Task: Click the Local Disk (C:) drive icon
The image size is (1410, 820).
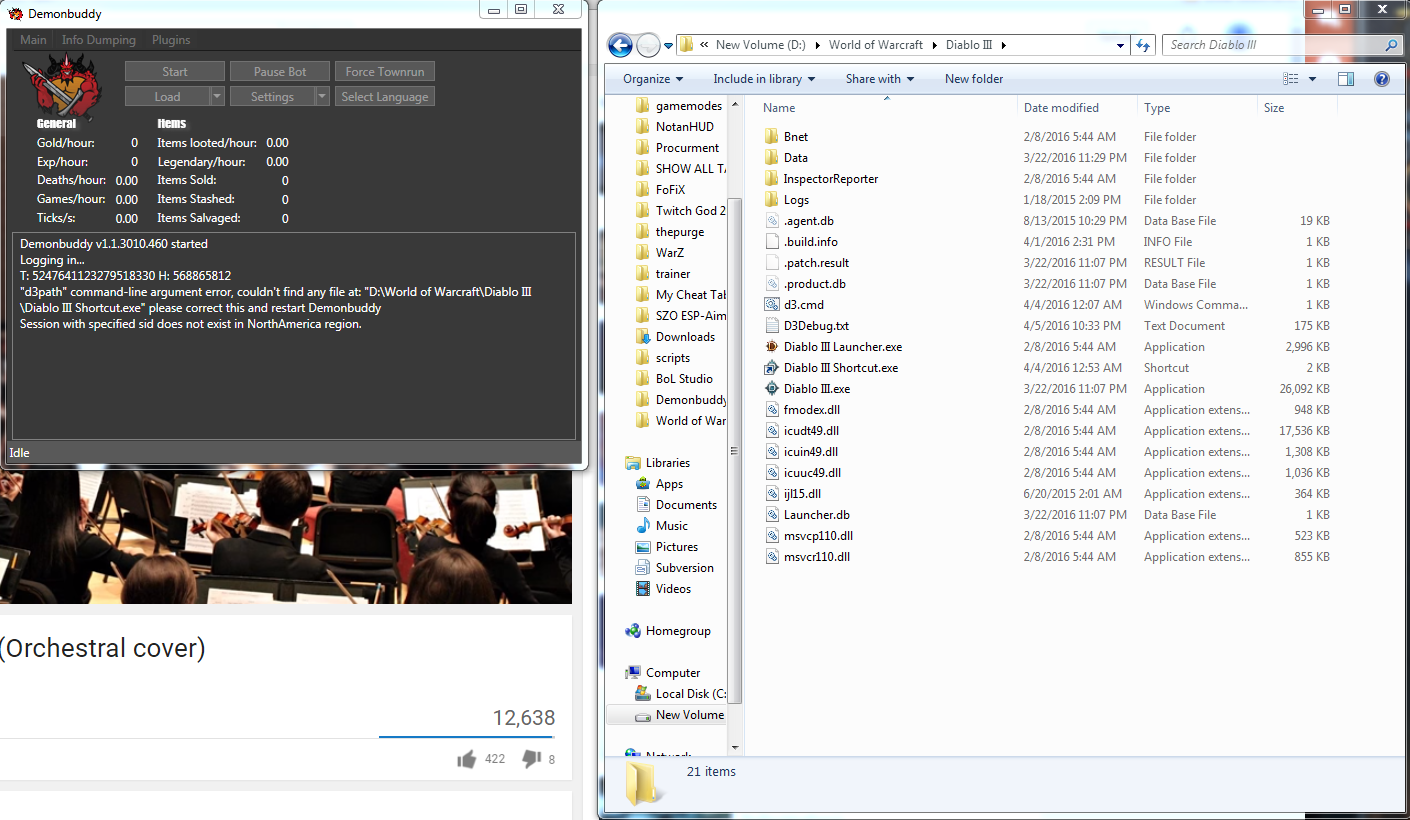Action: point(643,694)
